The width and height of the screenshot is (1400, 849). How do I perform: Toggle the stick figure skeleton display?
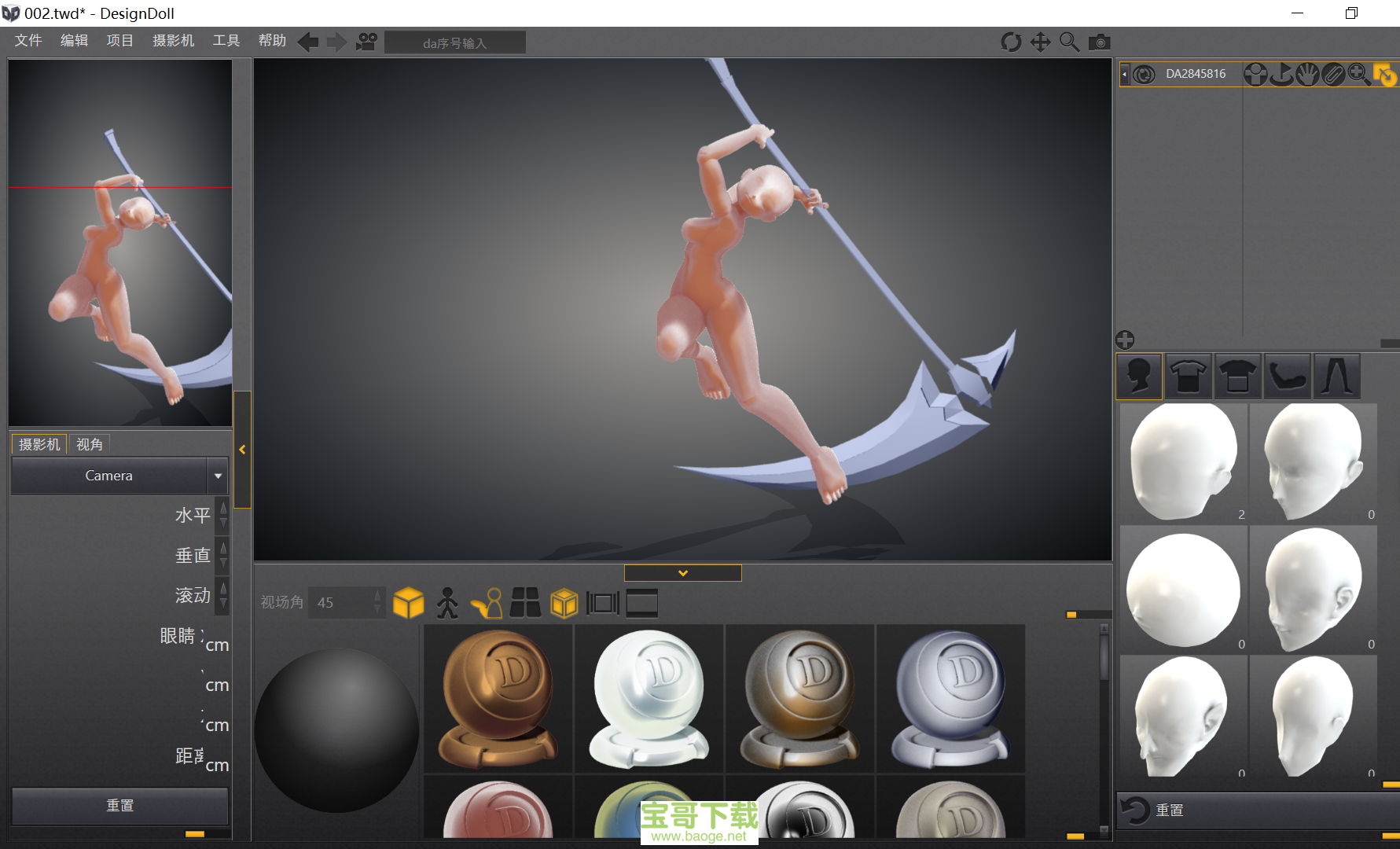point(447,603)
